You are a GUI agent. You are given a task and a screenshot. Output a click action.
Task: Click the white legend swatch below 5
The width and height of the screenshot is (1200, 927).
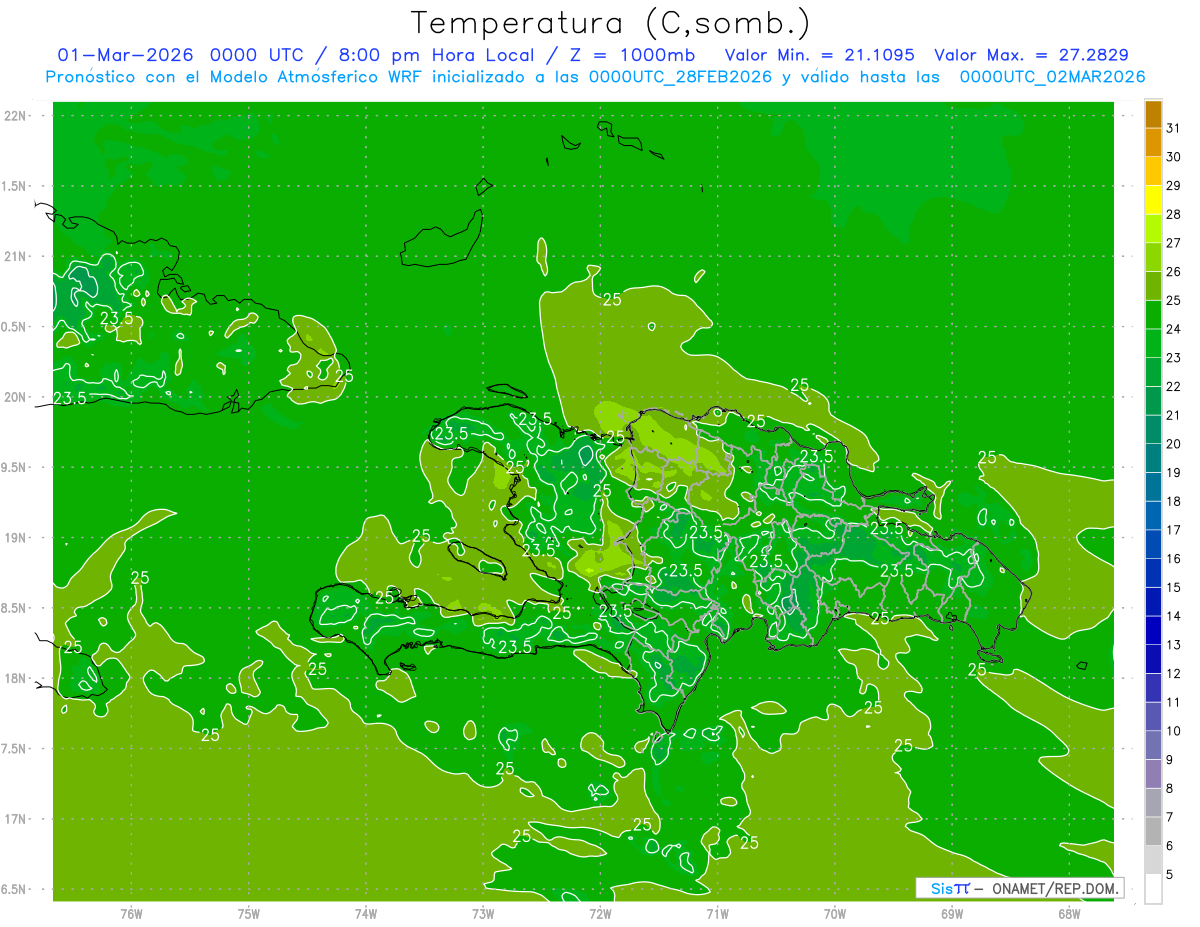coord(1153,889)
